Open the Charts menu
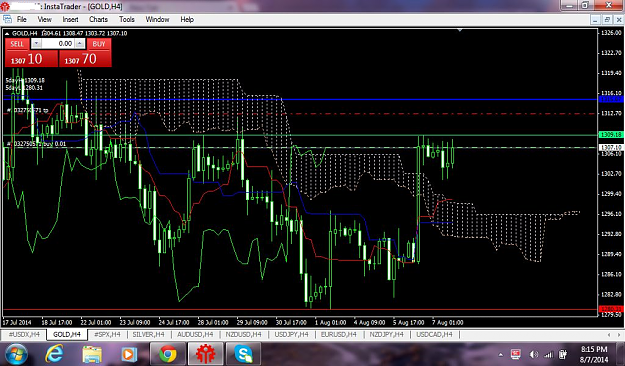 (98, 20)
